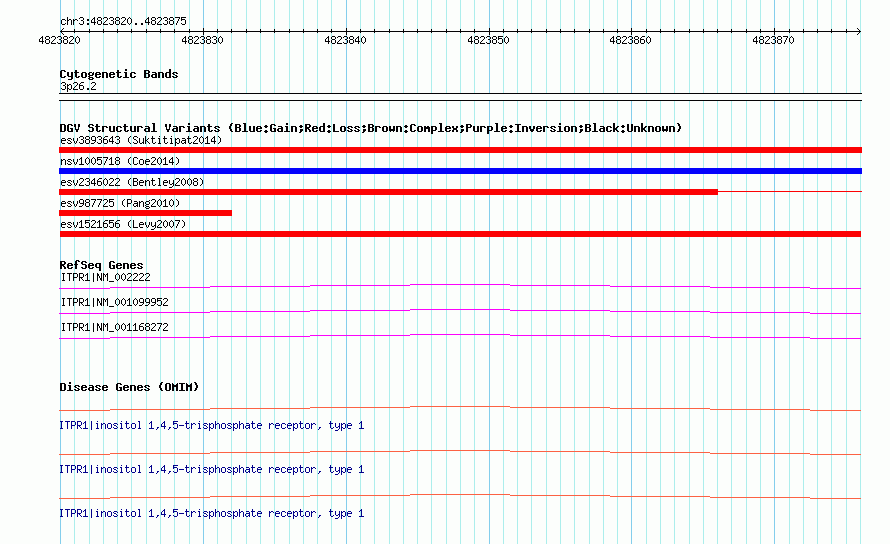Select transcript ITPR1|NM_001099952
The image size is (890, 544).
pos(115,303)
